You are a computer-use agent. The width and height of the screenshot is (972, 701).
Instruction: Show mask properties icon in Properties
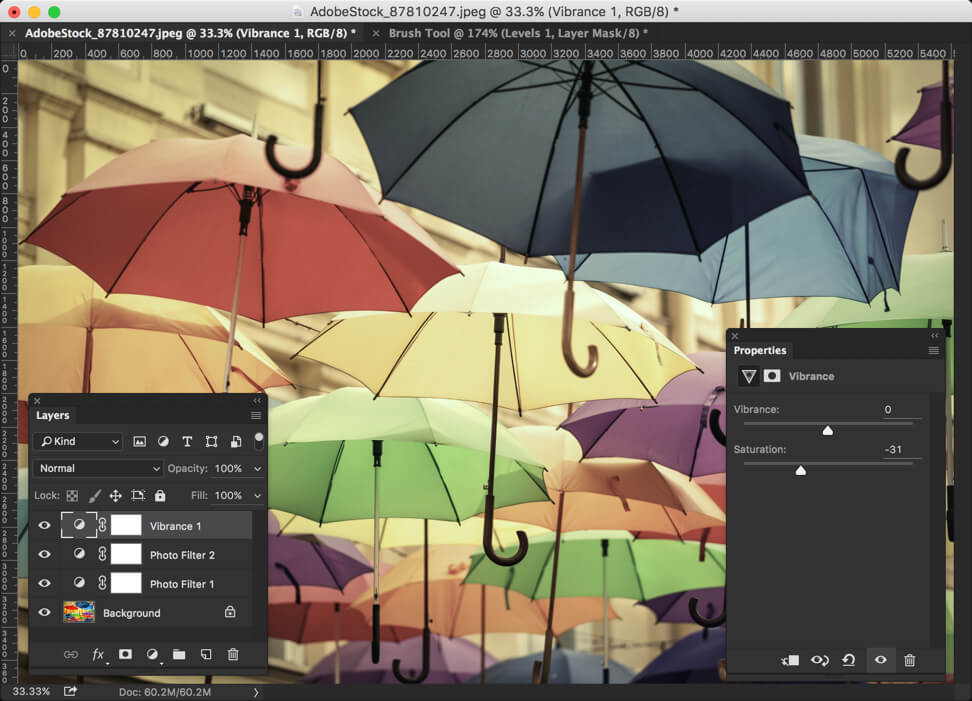click(x=772, y=376)
